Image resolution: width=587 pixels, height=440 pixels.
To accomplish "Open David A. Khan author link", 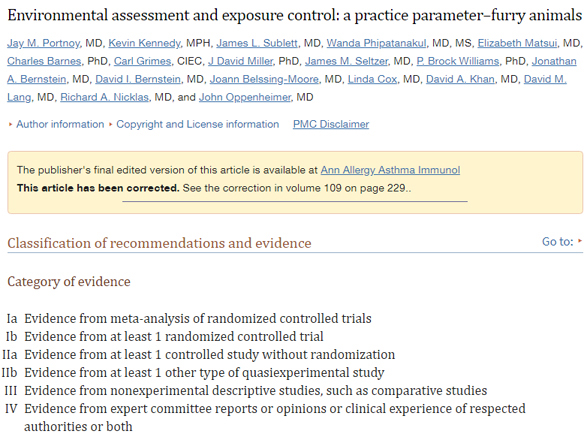I will tap(460, 79).
